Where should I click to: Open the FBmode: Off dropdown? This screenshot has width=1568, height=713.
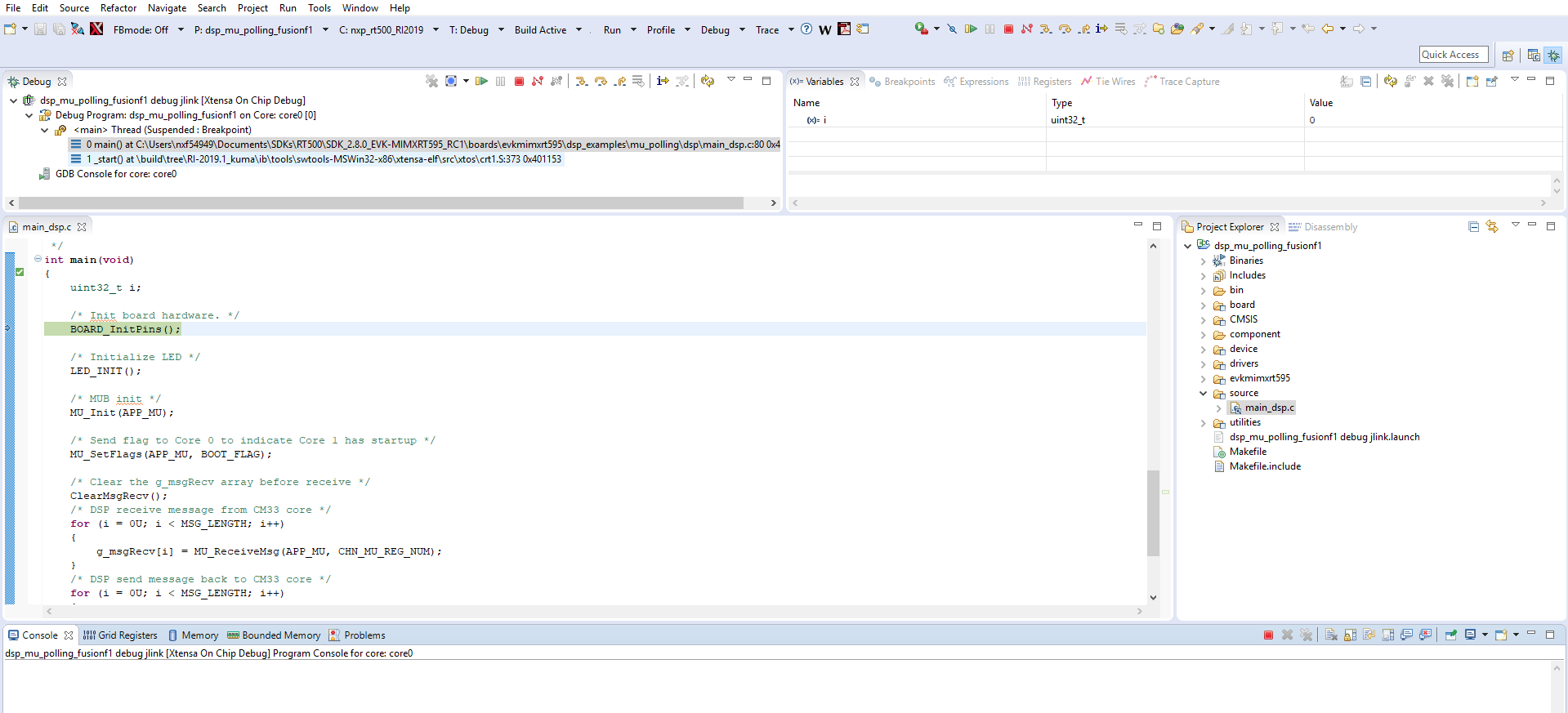point(181,30)
